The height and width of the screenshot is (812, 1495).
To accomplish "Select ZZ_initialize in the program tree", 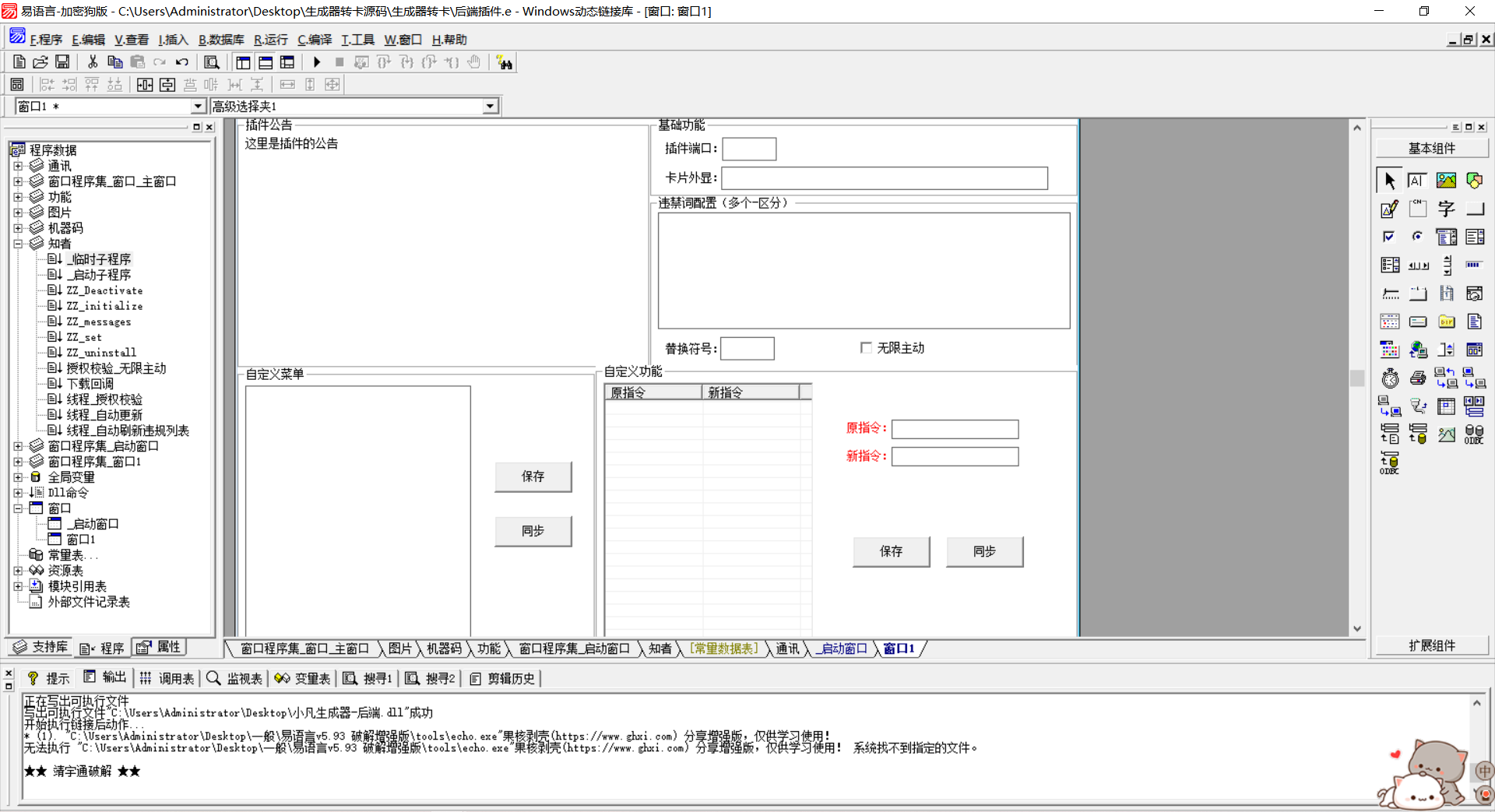I will (104, 306).
